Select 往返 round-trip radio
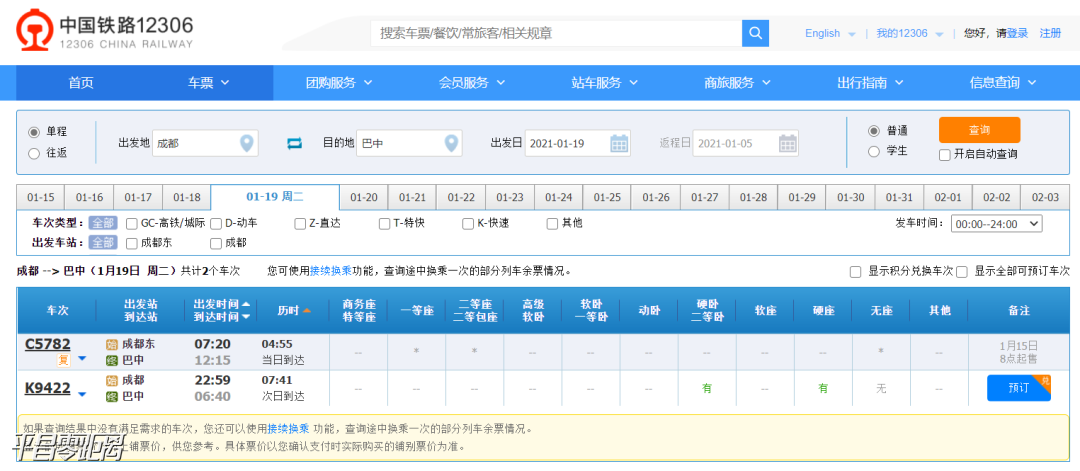Image resolution: width=1080 pixels, height=471 pixels. [34, 154]
